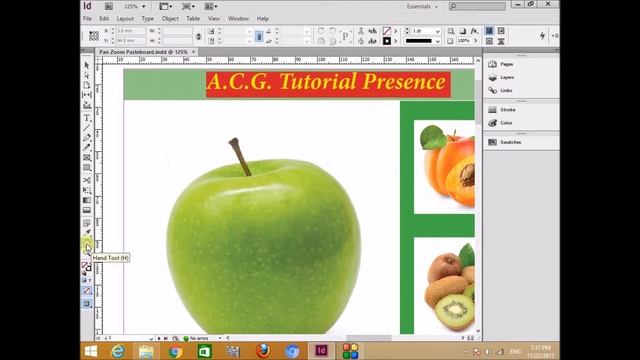The width and height of the screenshot is (640, 360).
Task: Close the Pan Zoom Pasteboard document tab
Action: tap(194, 52)
